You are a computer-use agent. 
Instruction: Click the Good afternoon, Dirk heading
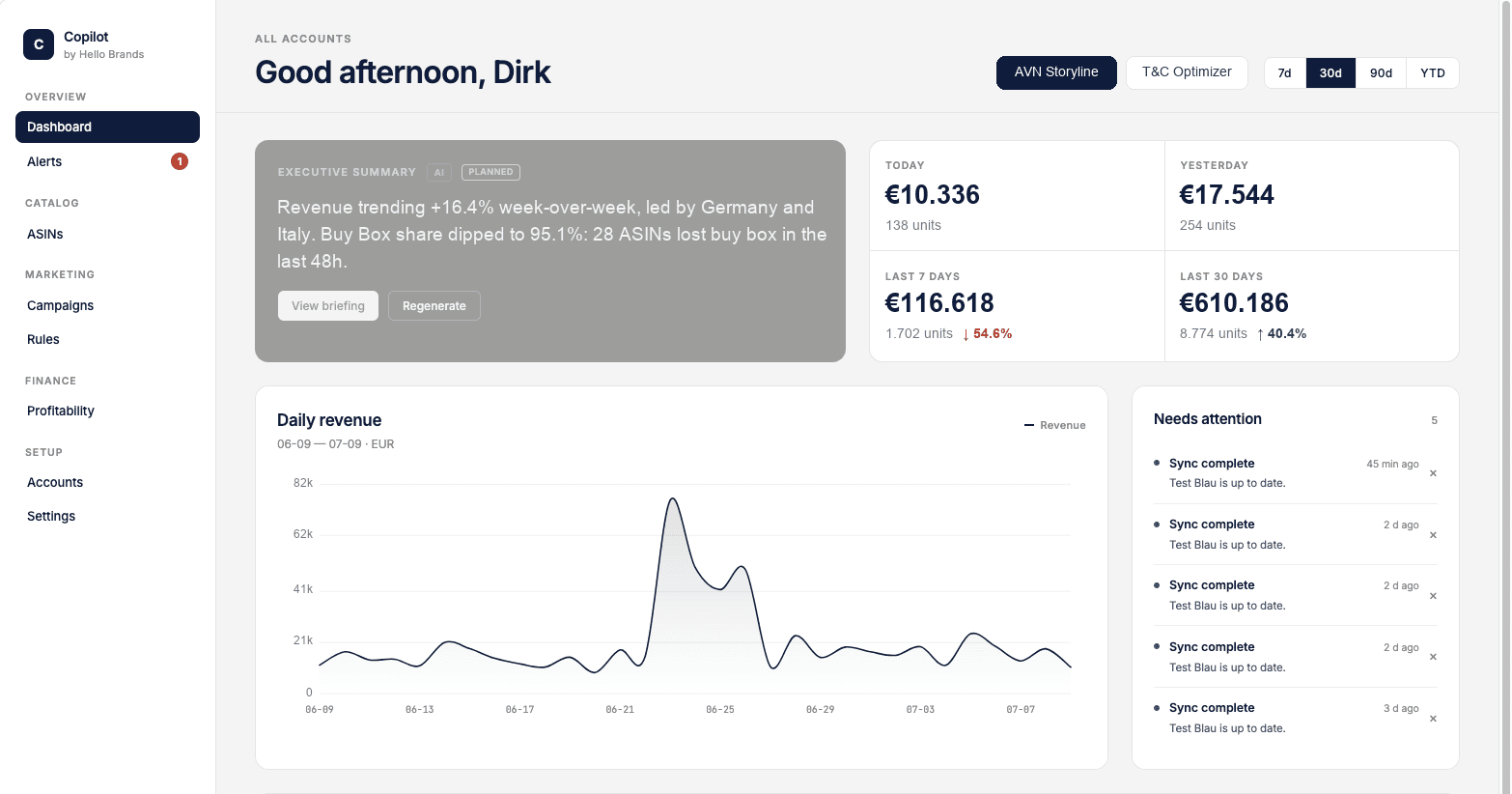[x=403, y=72]
